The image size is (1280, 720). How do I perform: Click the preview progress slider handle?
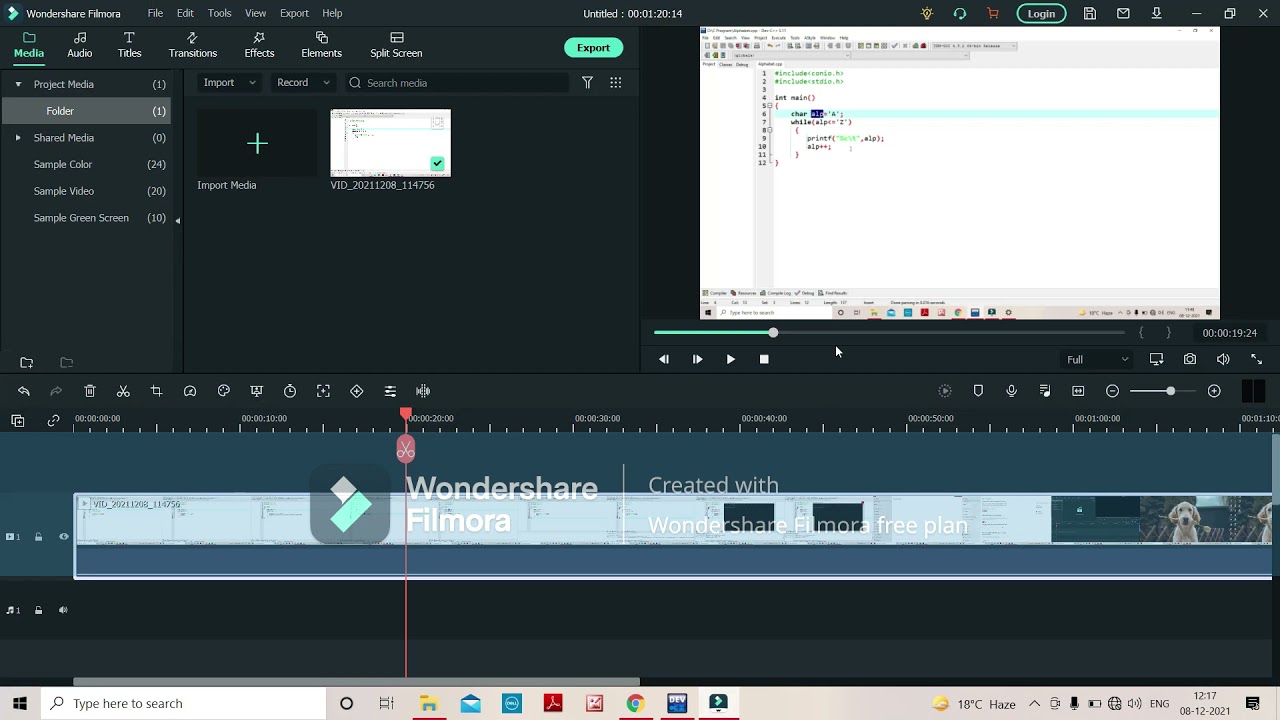773,332
